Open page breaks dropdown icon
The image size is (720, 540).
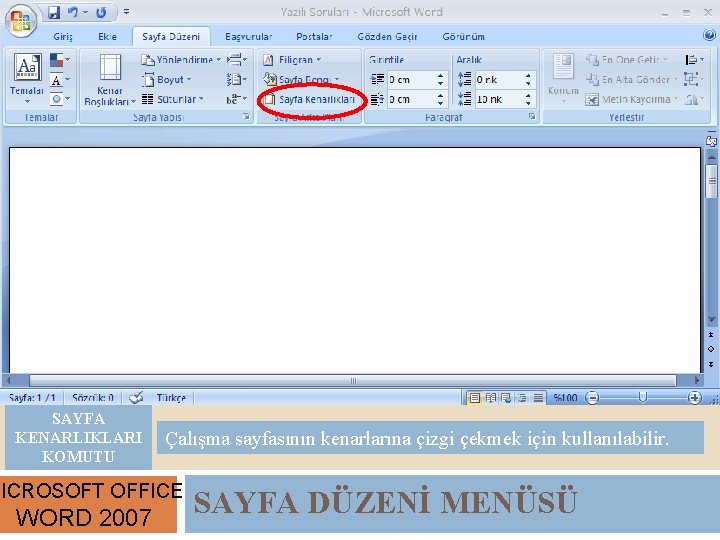point(237,60)
